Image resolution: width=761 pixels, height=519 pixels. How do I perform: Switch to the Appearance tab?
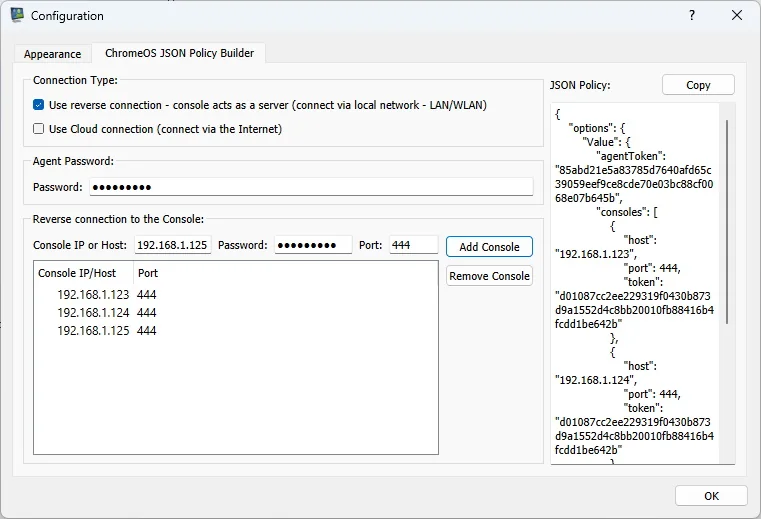(52, 54)
